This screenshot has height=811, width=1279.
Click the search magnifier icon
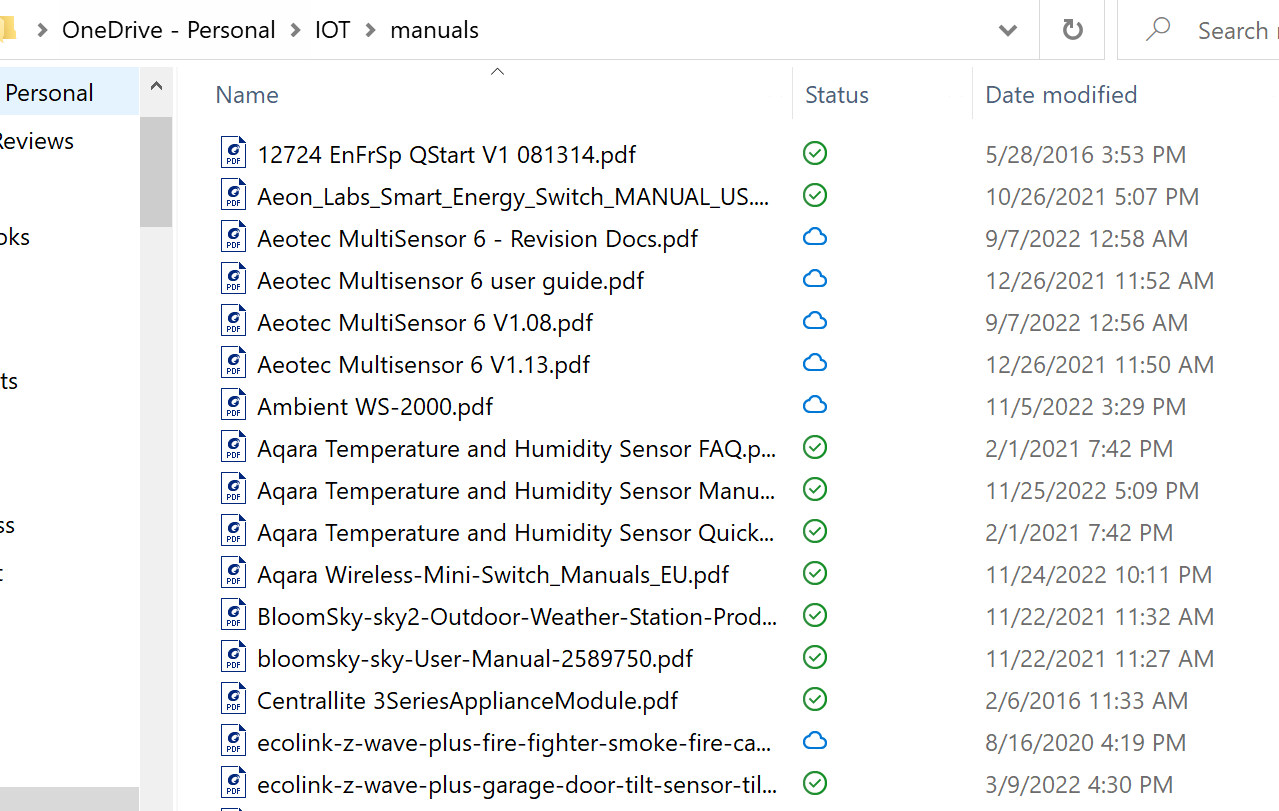point(1158,30)
